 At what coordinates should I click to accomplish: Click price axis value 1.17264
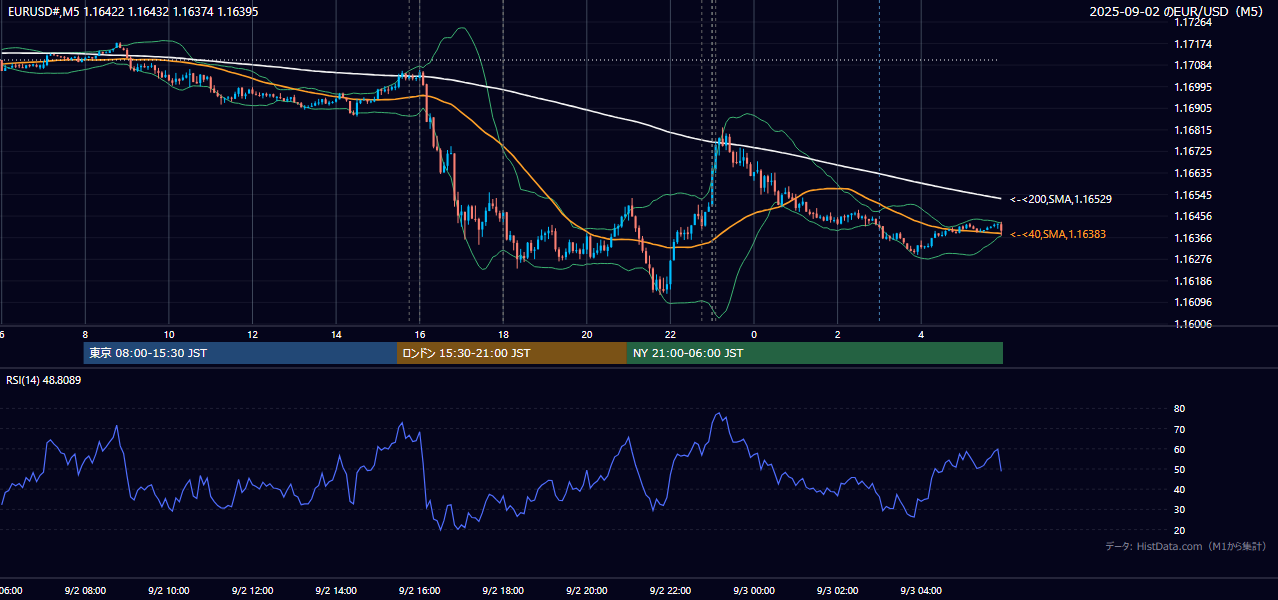click(1194, 23)
